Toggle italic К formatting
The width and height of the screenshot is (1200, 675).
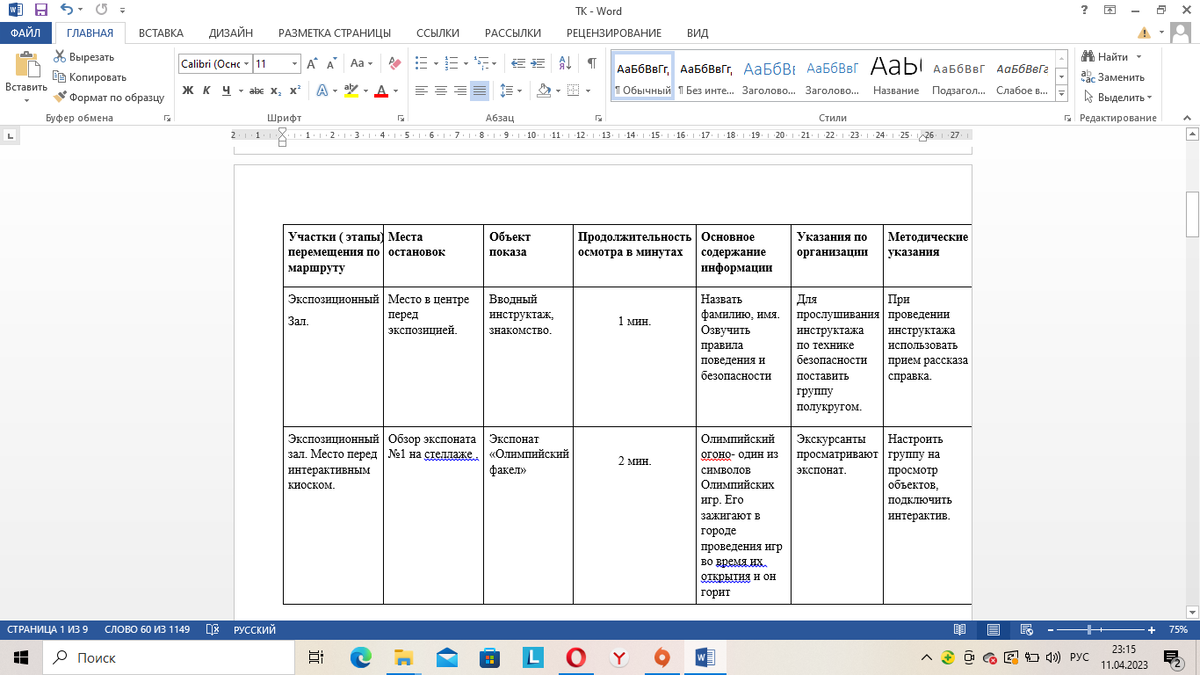(x=207, y=90)
